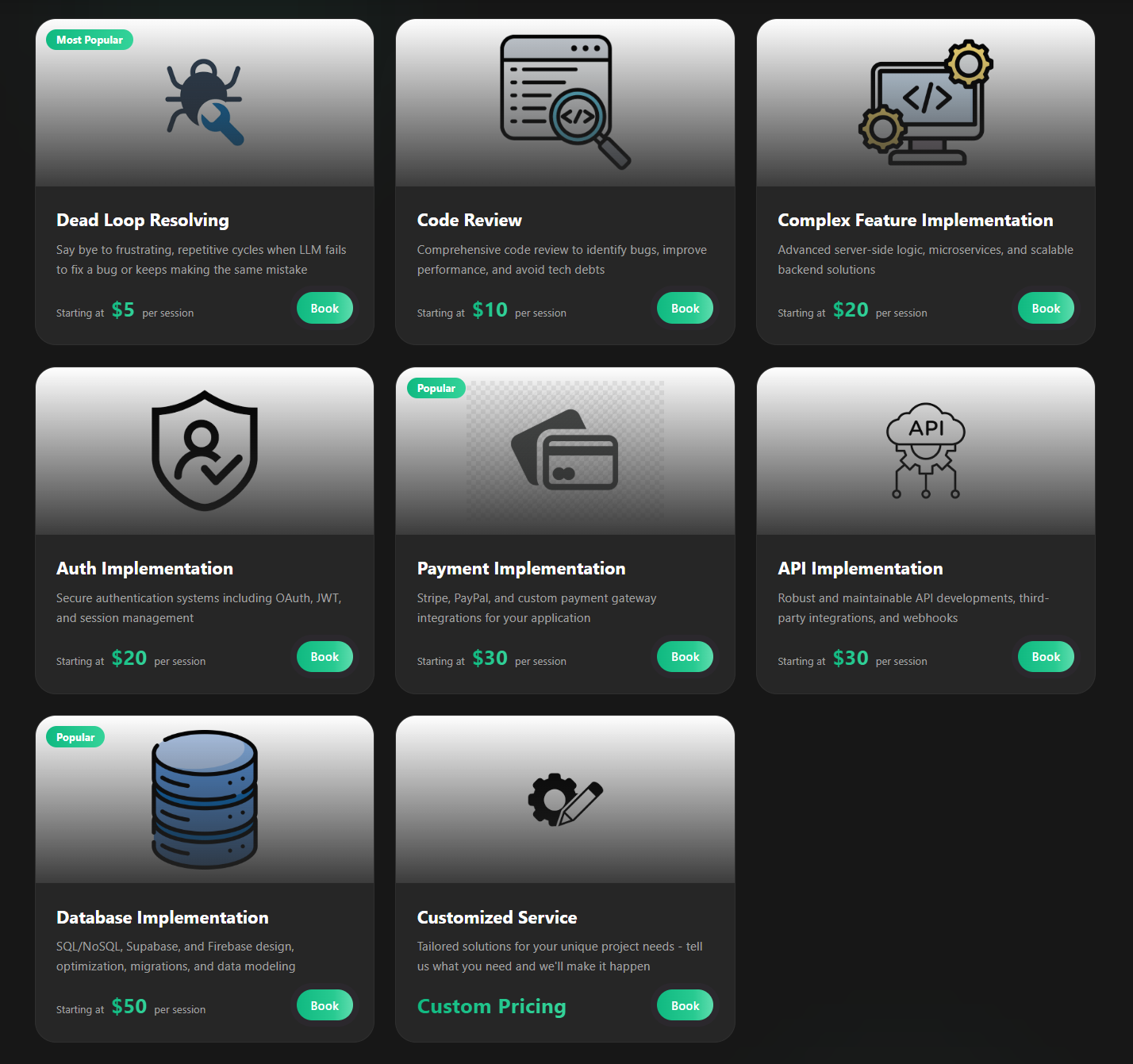The width and height of the screenshot is (1133, 1064).
Task: Click the Database Implementation title
Action: [163, 918]
